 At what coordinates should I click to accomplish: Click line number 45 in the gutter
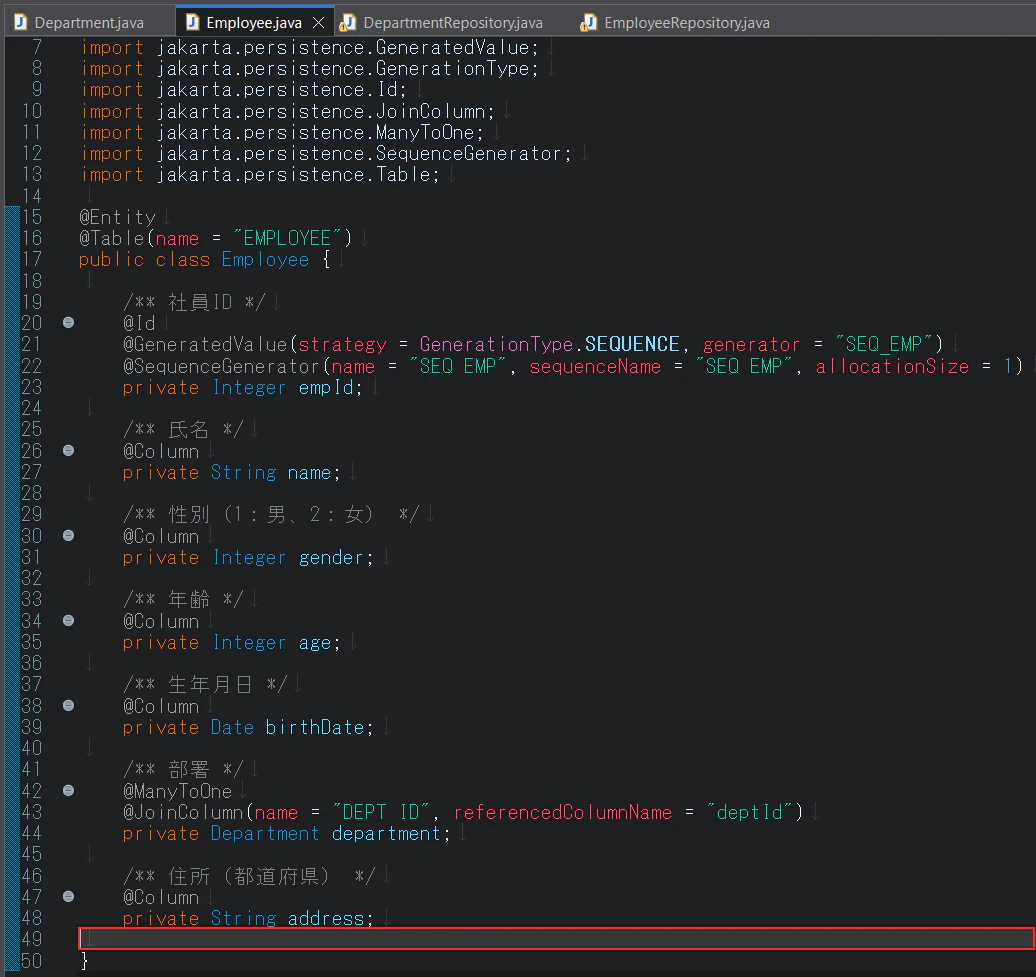pos(32,854)
